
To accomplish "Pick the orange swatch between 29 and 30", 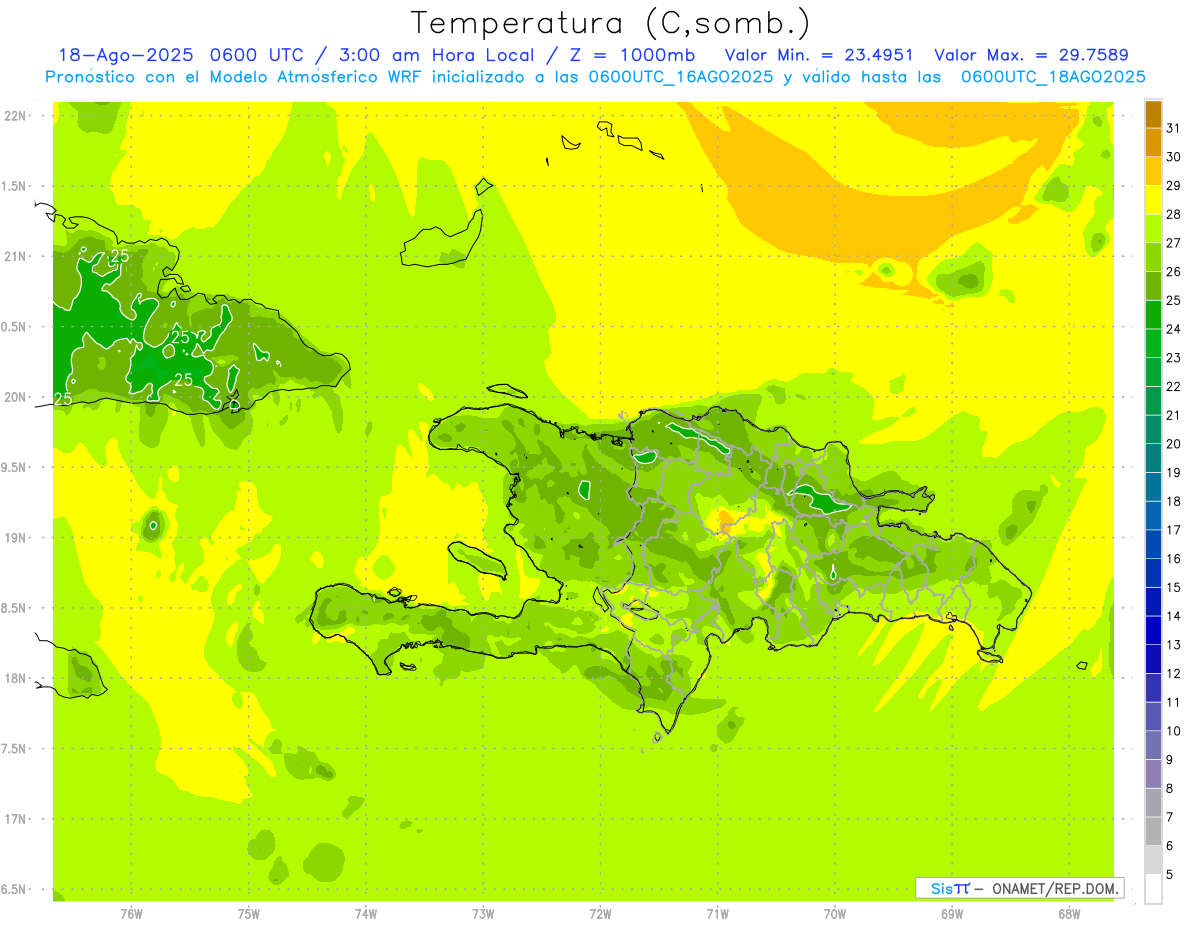I will click(1153, 171).
